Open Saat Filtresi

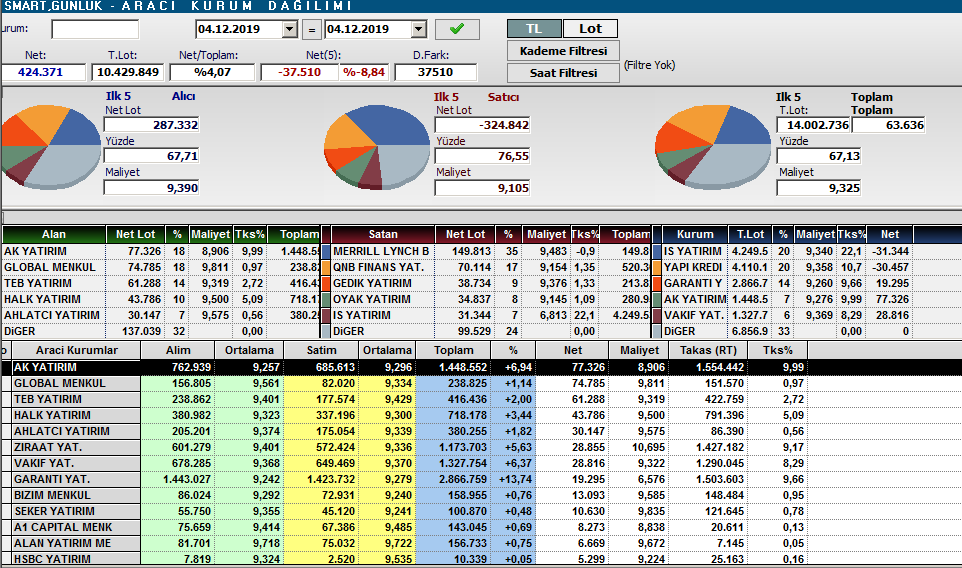point(563,73)
